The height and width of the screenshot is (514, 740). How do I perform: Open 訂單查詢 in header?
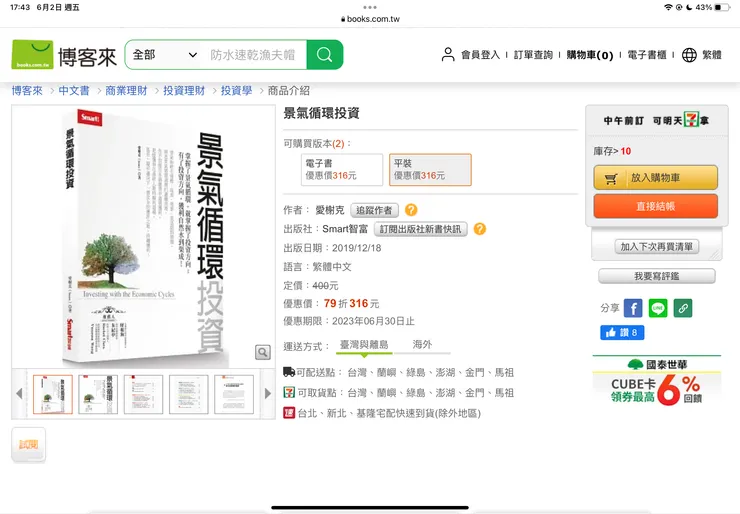pyautogui.click(x=533, y=55)
